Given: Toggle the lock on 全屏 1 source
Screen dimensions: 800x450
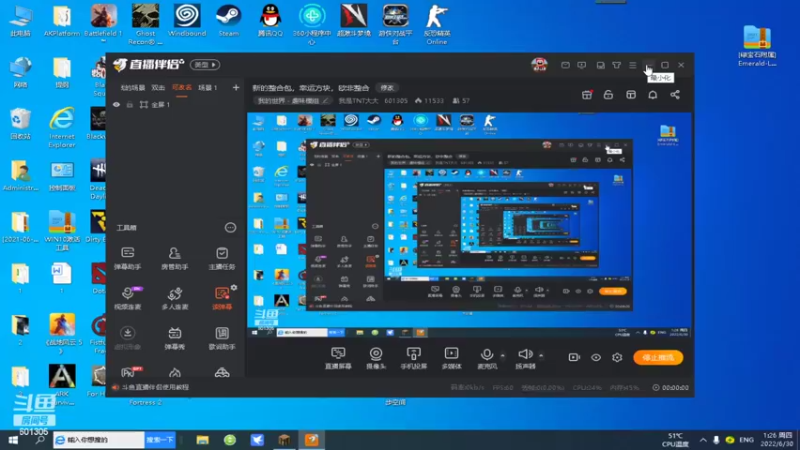Looking at the screenshot, I should (x=130, y=105).
